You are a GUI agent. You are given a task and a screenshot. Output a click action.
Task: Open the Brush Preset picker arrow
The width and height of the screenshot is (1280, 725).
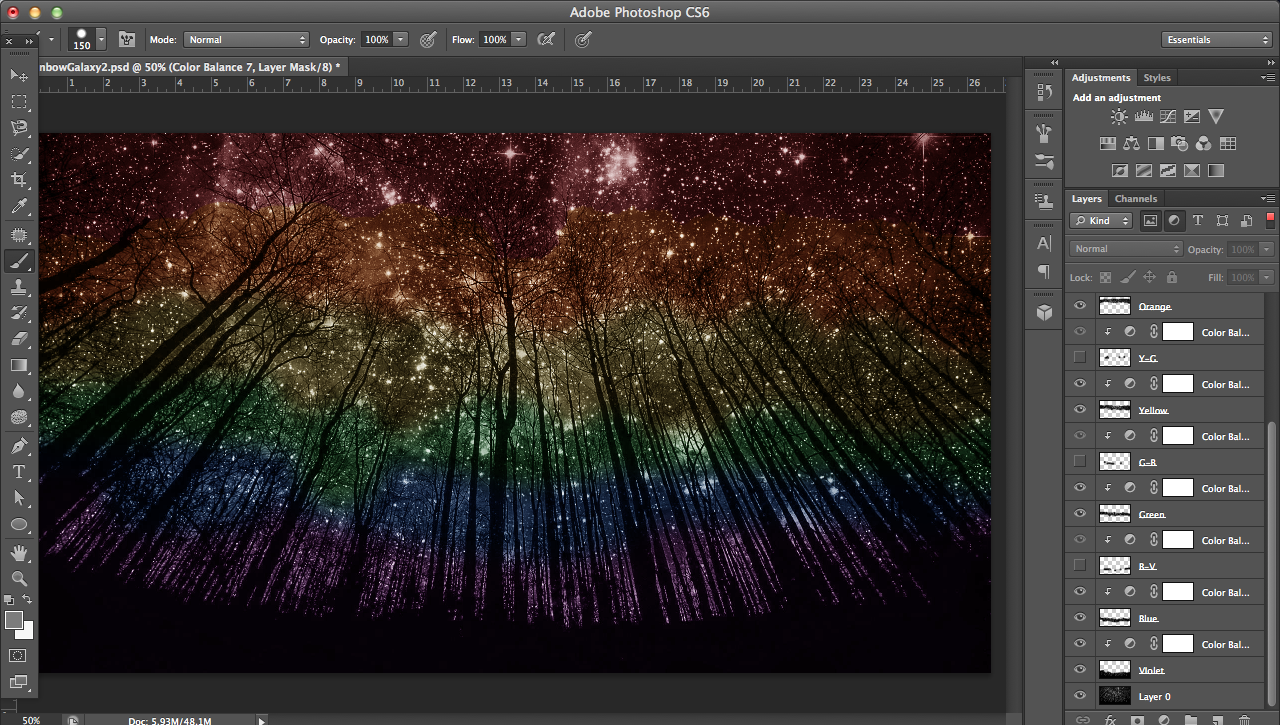coord(101,40)
